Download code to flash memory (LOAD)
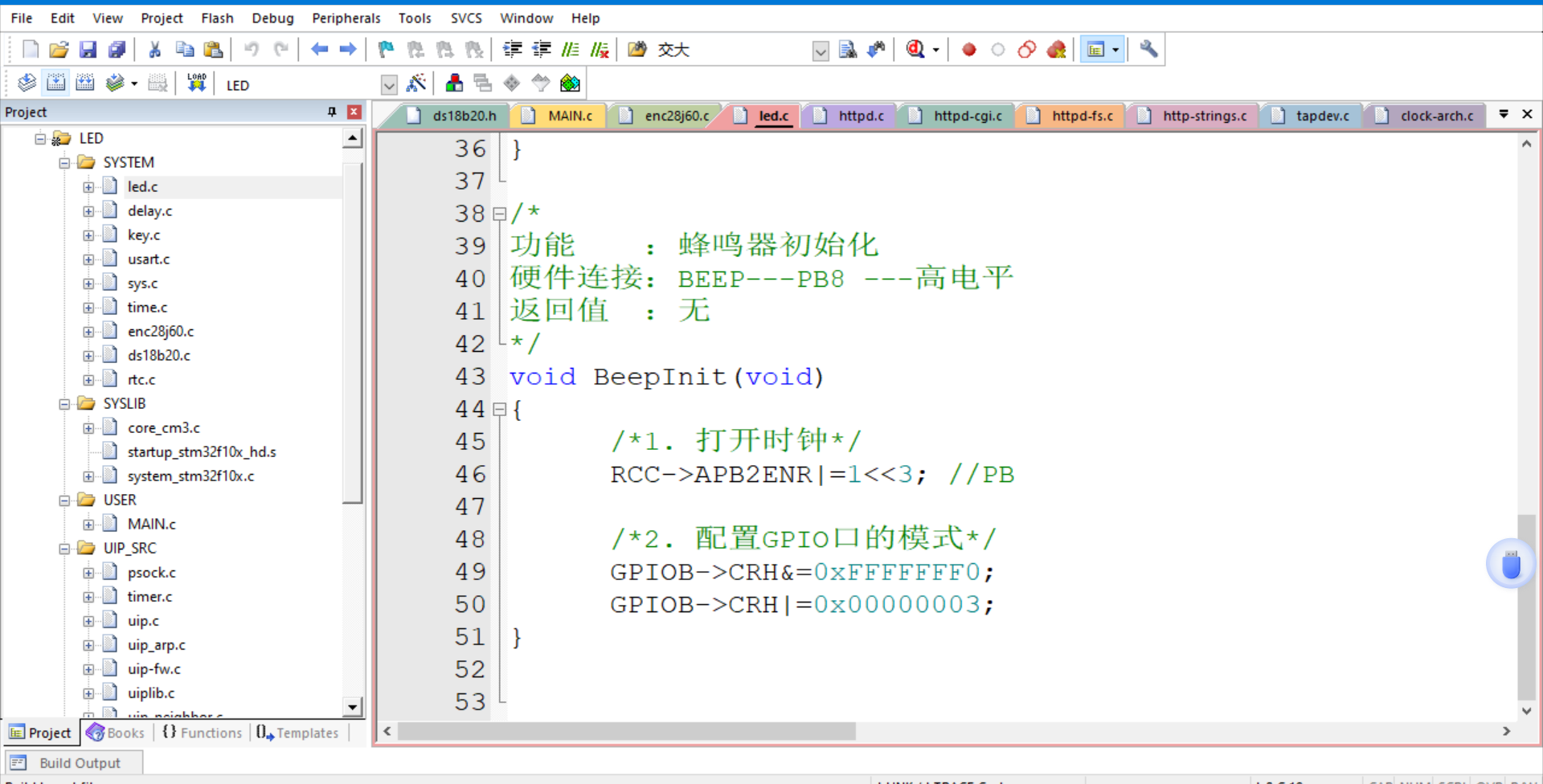Screen dimensions: 1543x784 pyautogui.click(x=197, y=83)
